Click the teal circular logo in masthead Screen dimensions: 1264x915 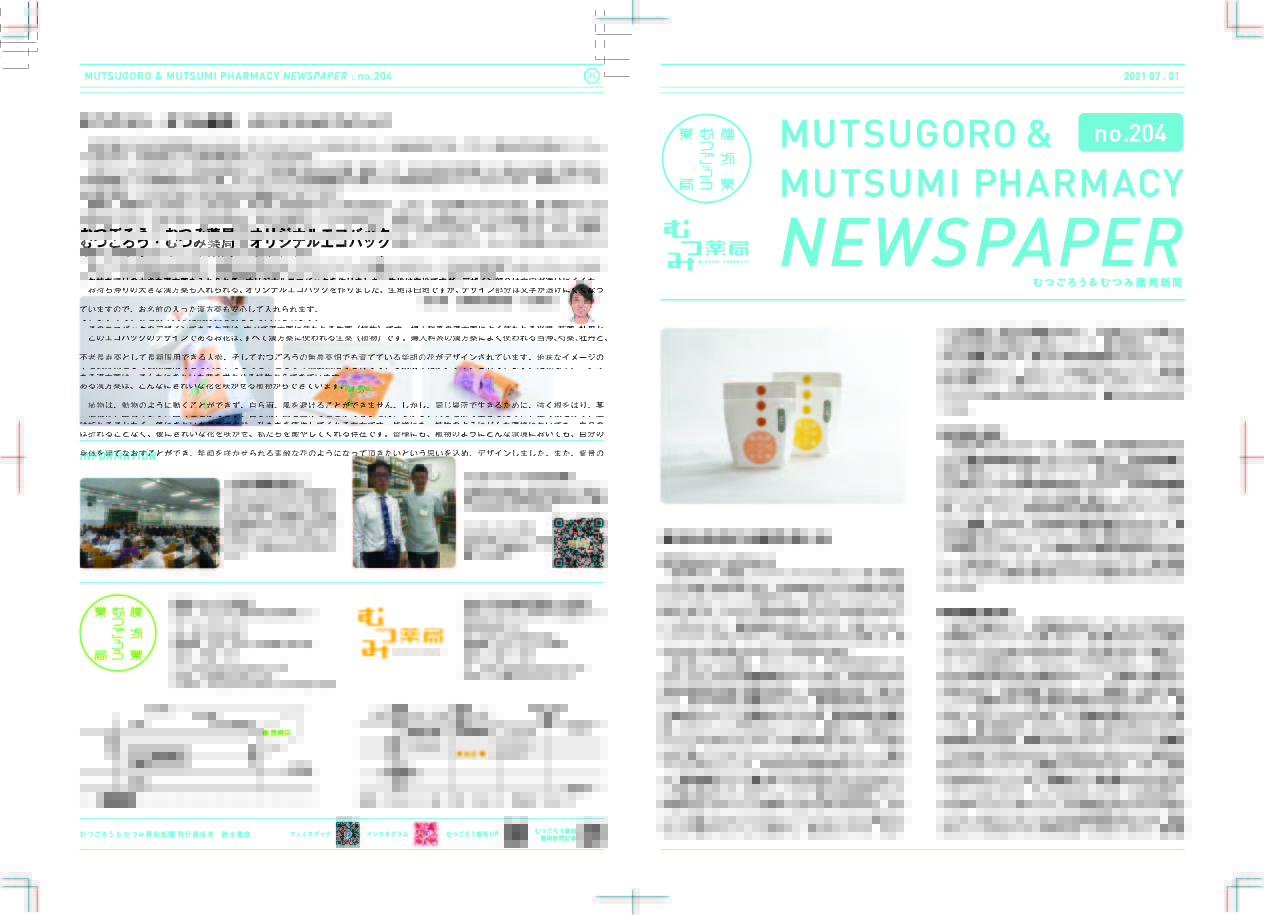(707, 159)
